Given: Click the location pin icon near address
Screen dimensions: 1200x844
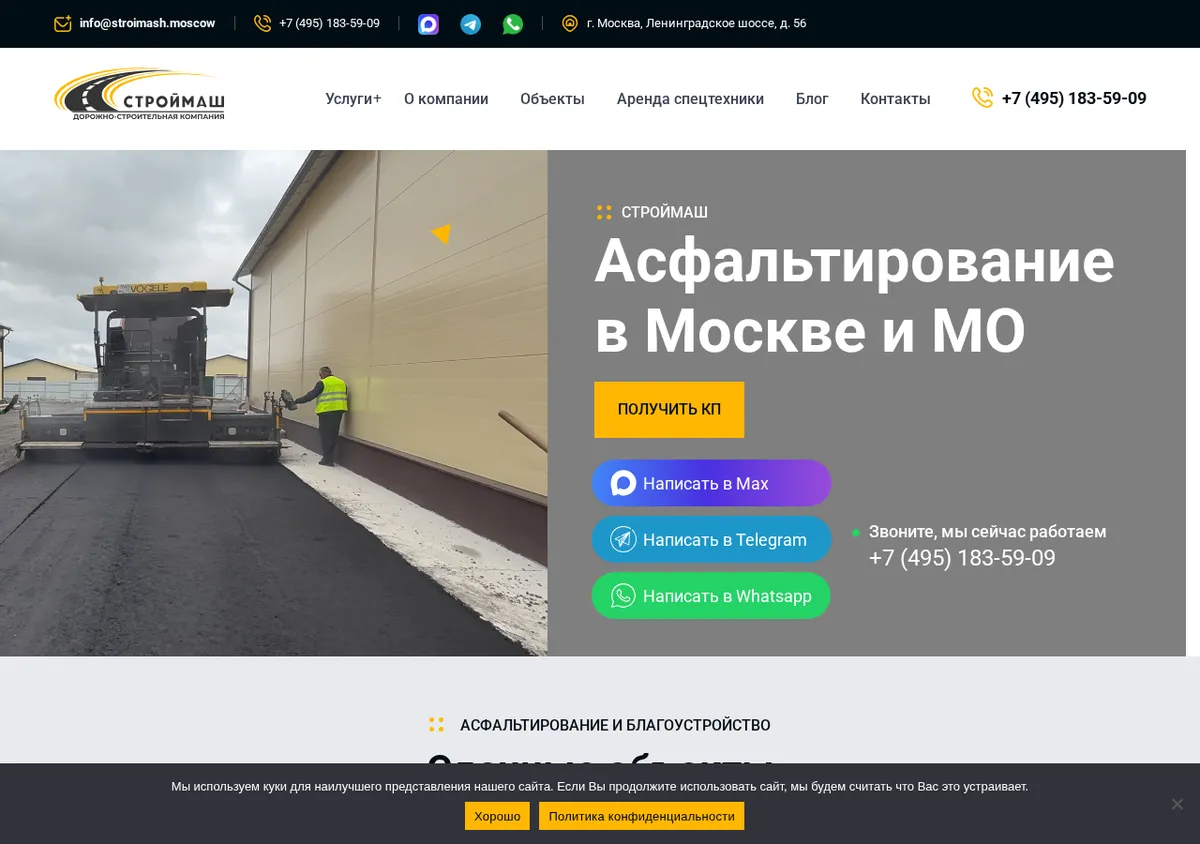Looking at the screenshot, I should click(x=570, y=23).
